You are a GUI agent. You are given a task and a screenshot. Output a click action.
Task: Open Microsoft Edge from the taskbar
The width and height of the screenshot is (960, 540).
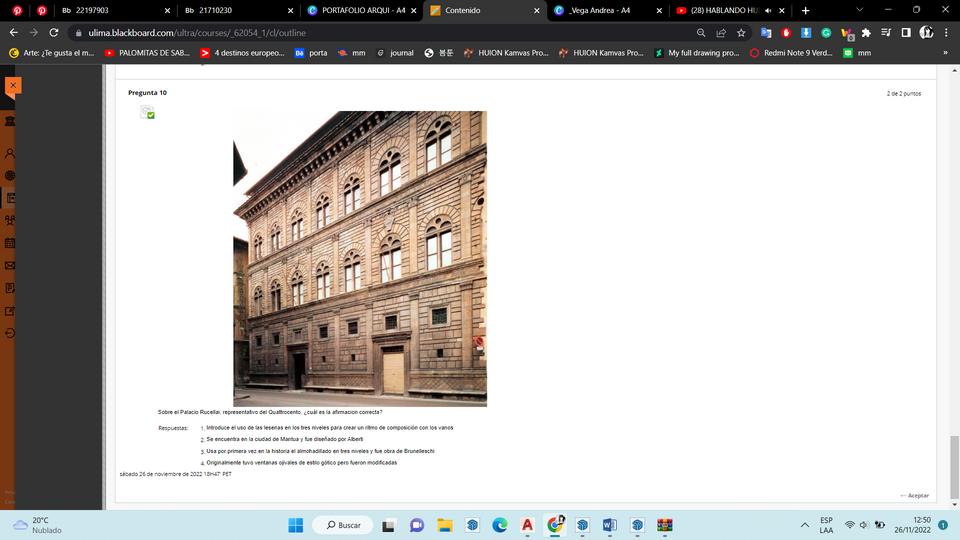click(500, 525)
